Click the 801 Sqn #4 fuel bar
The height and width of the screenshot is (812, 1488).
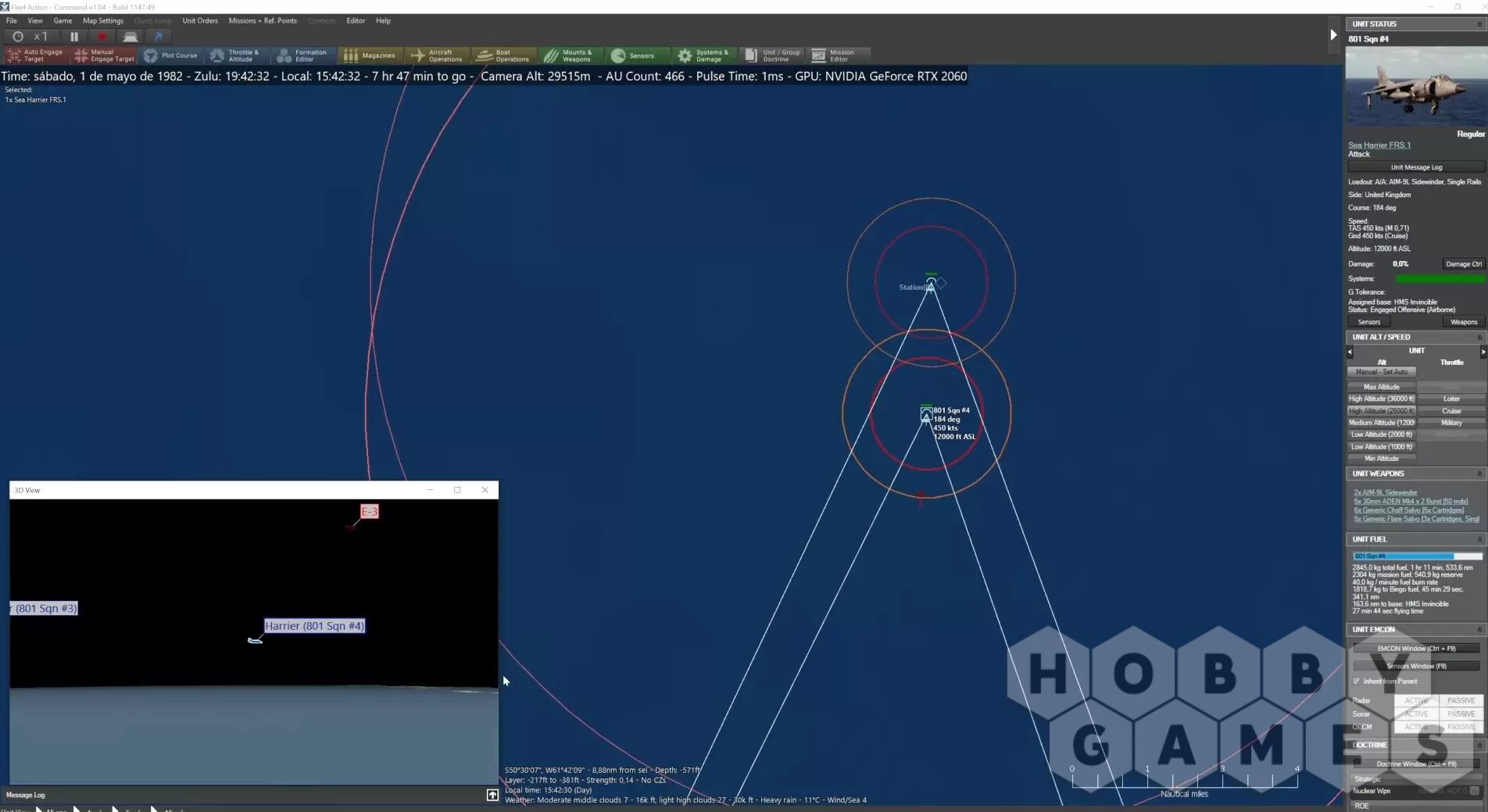[x=1418, y=556]
